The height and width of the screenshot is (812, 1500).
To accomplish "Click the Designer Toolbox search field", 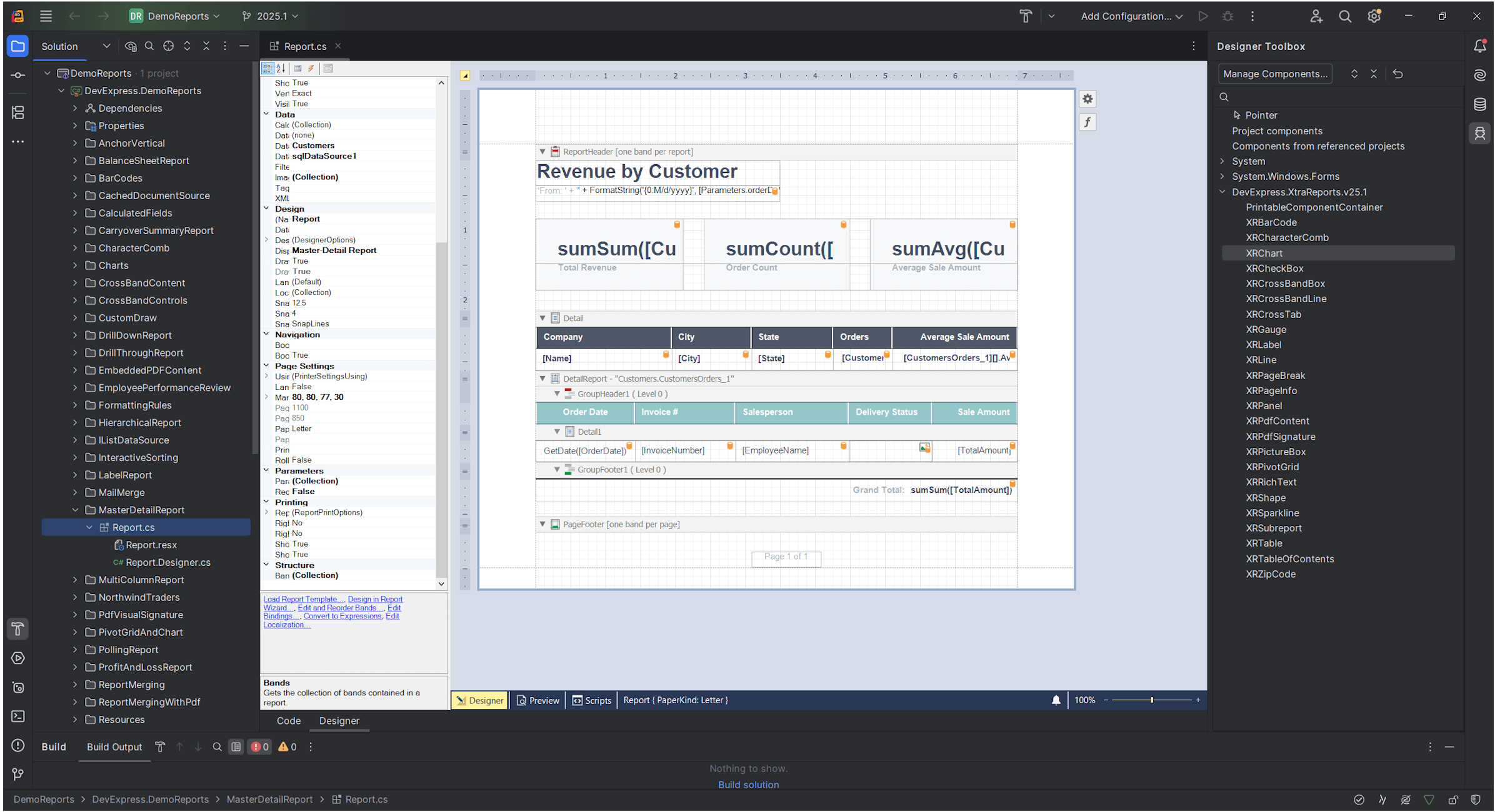I will click(1312, 96).
